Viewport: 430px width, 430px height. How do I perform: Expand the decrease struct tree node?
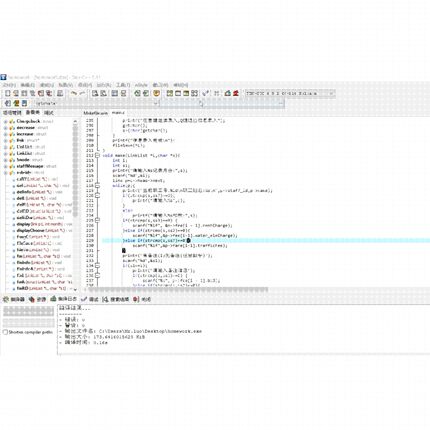[x=5, y=128]
